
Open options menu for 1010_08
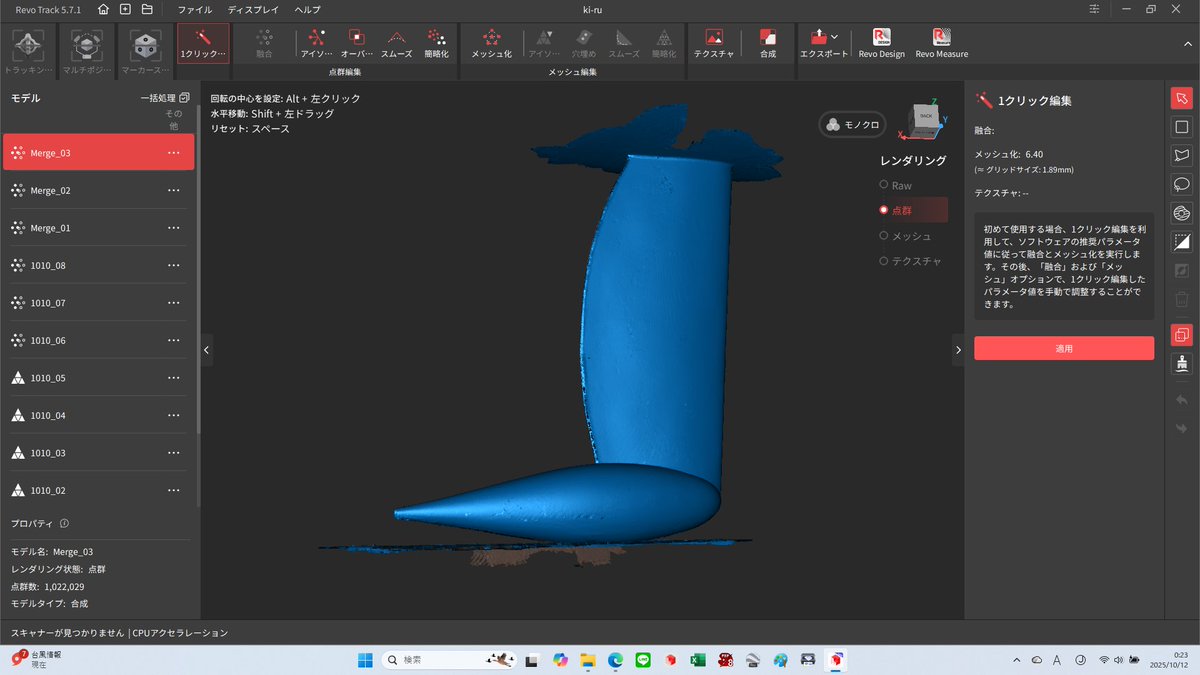pyautogui.click(x=174, y=265)
